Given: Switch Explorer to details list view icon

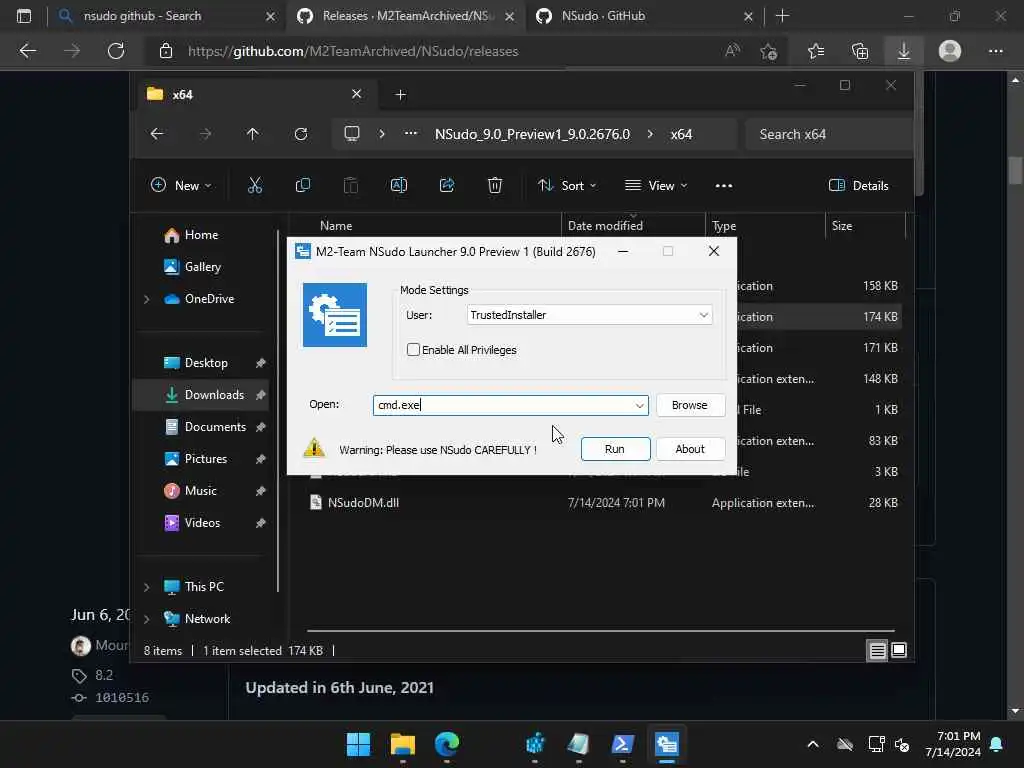Looking at the screenshot, I should tap(877, 650).
